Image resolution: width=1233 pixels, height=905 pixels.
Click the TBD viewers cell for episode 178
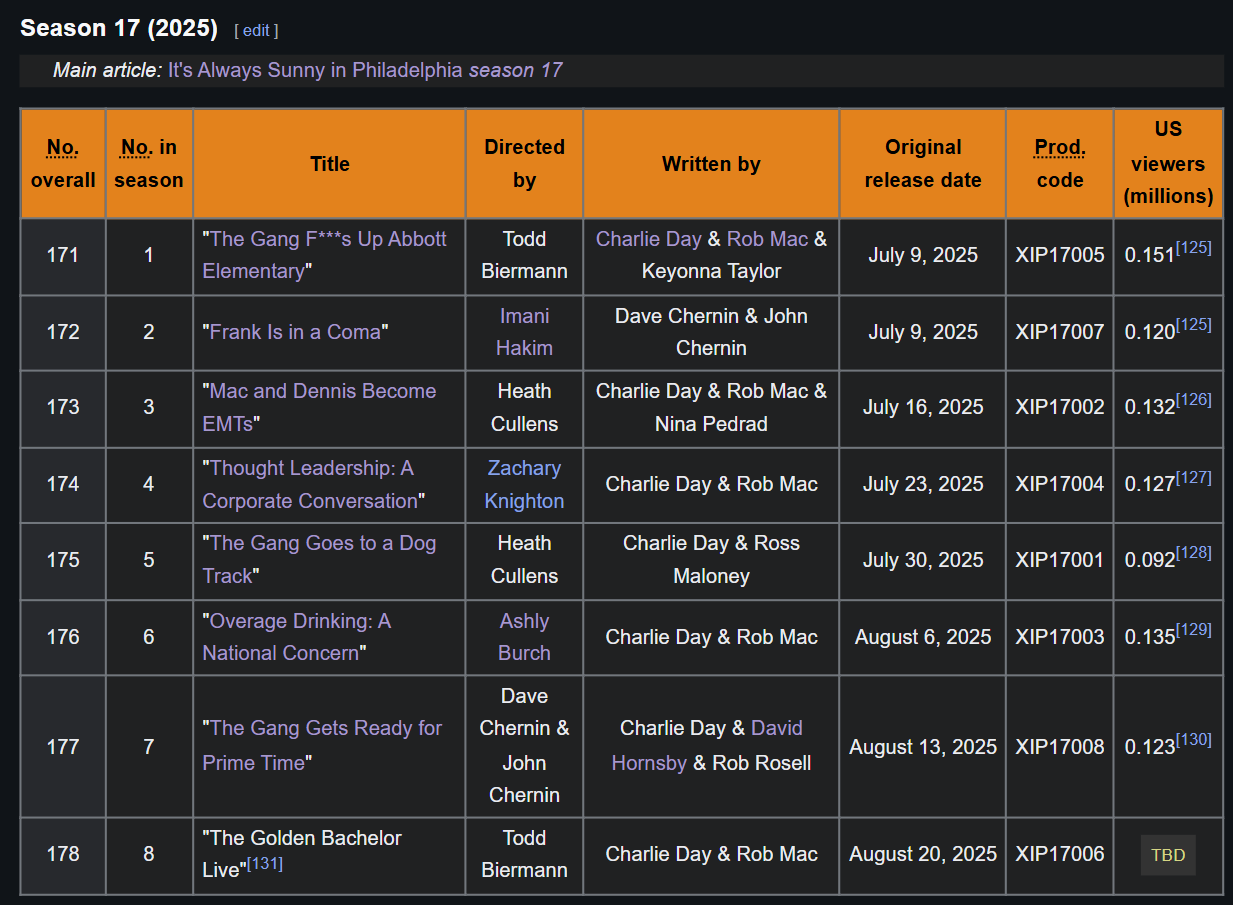pos(1168,855)
